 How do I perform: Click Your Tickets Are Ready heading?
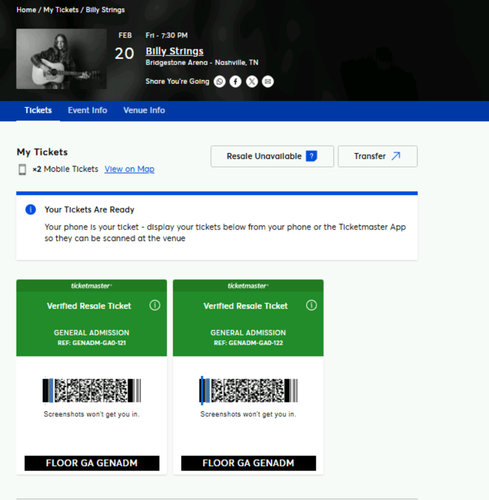point(89,210)
